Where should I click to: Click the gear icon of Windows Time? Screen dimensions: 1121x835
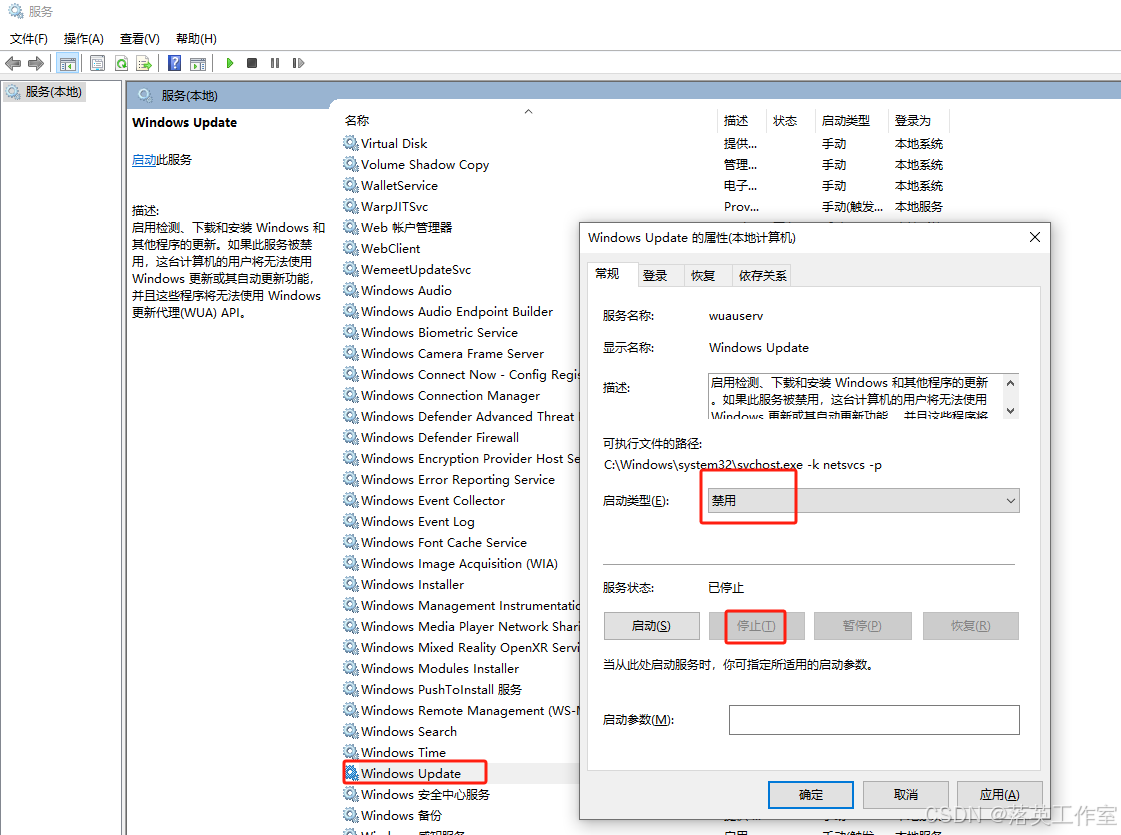tap(350, 752)
